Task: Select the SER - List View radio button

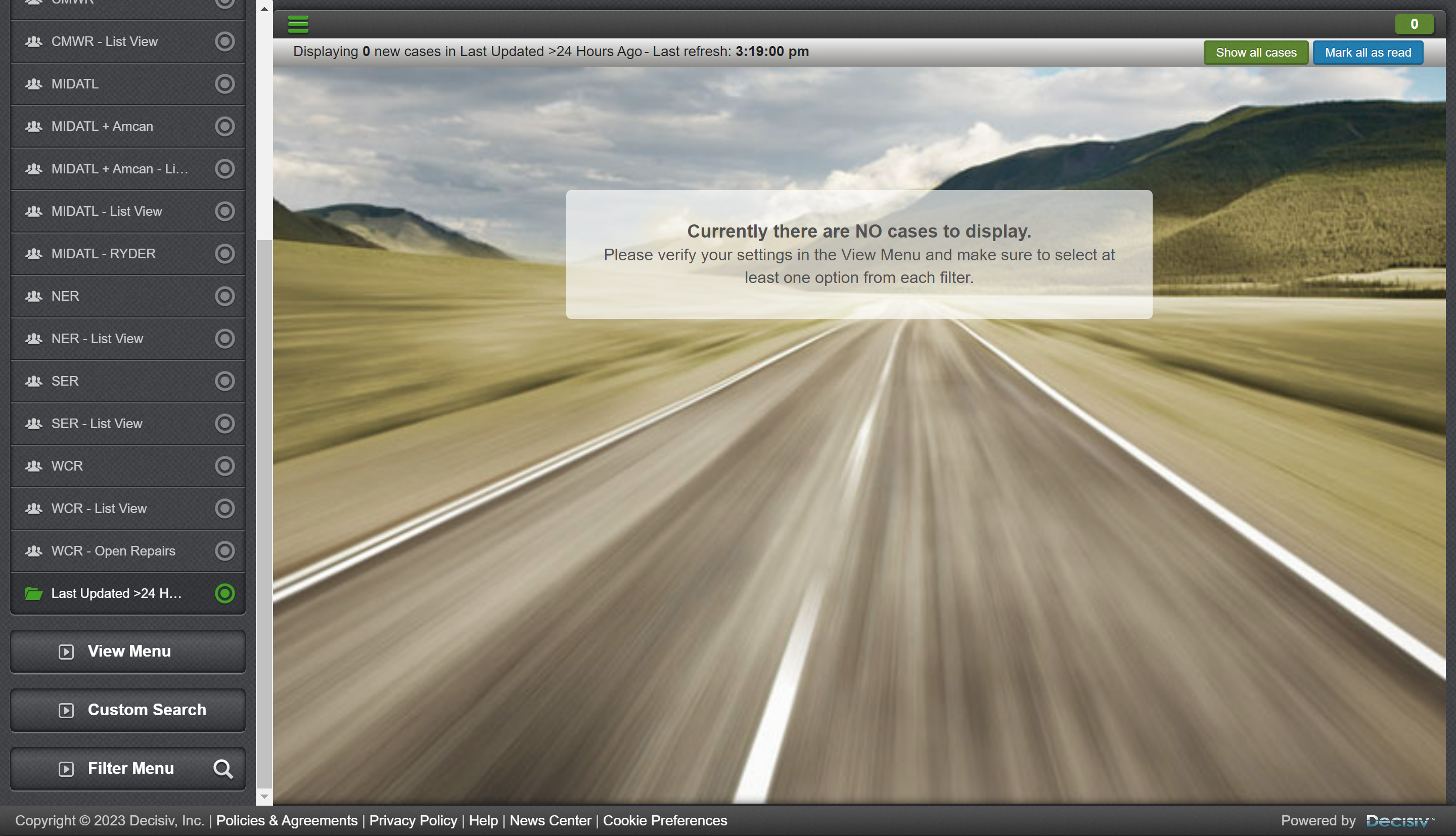Action: [x=224, y=424]
